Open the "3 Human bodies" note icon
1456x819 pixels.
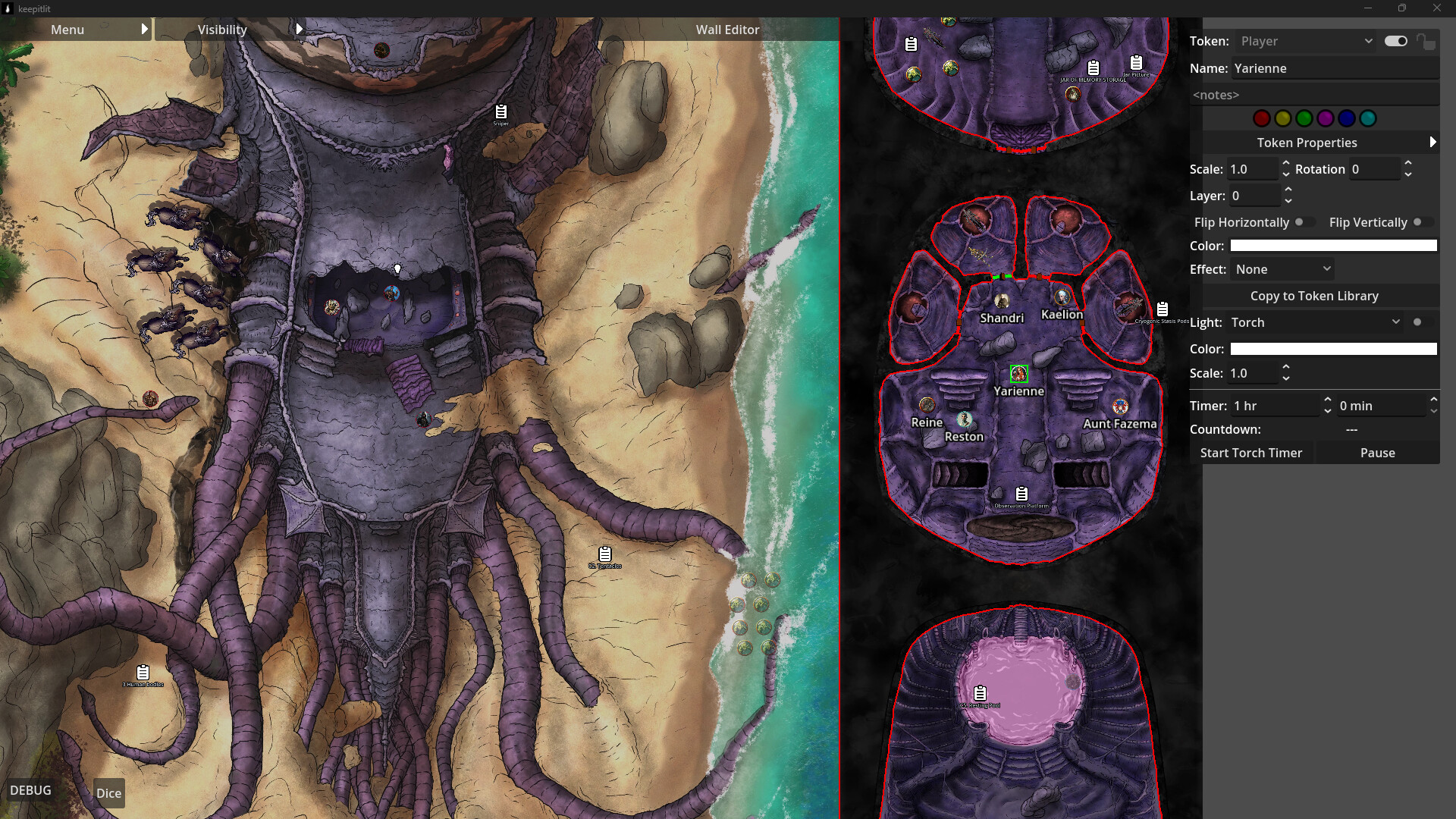141,670
